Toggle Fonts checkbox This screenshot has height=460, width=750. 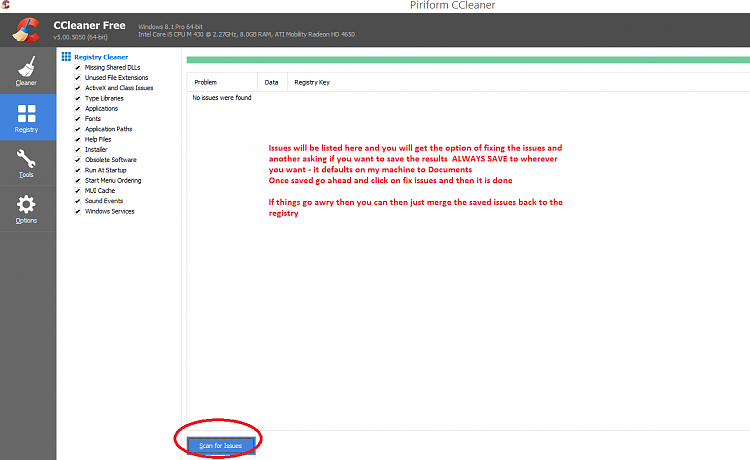[77, 119]
